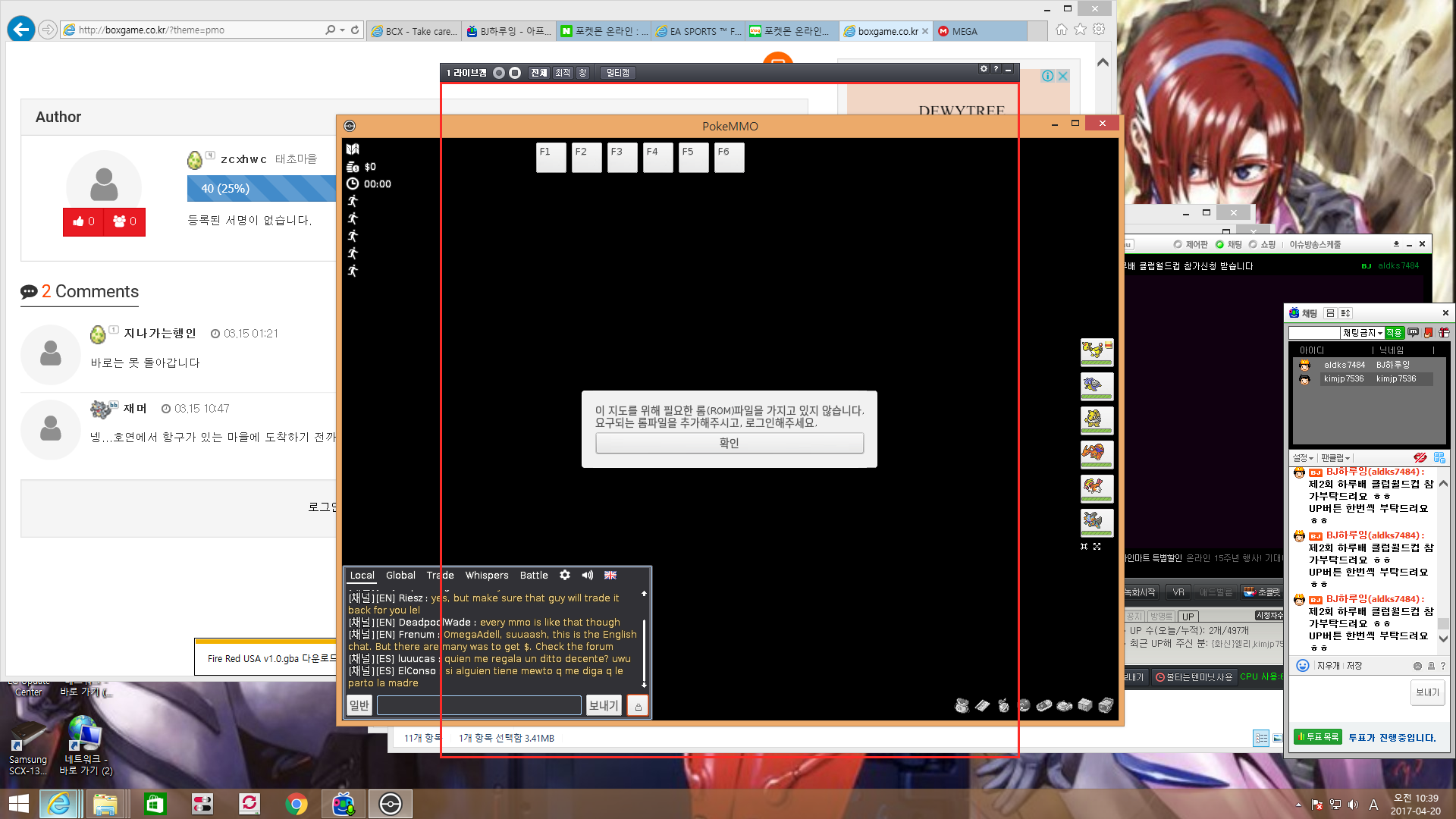Screen dimensions: 1456x819
Task: Click the browser back button
Action: (x=21, y=30)
